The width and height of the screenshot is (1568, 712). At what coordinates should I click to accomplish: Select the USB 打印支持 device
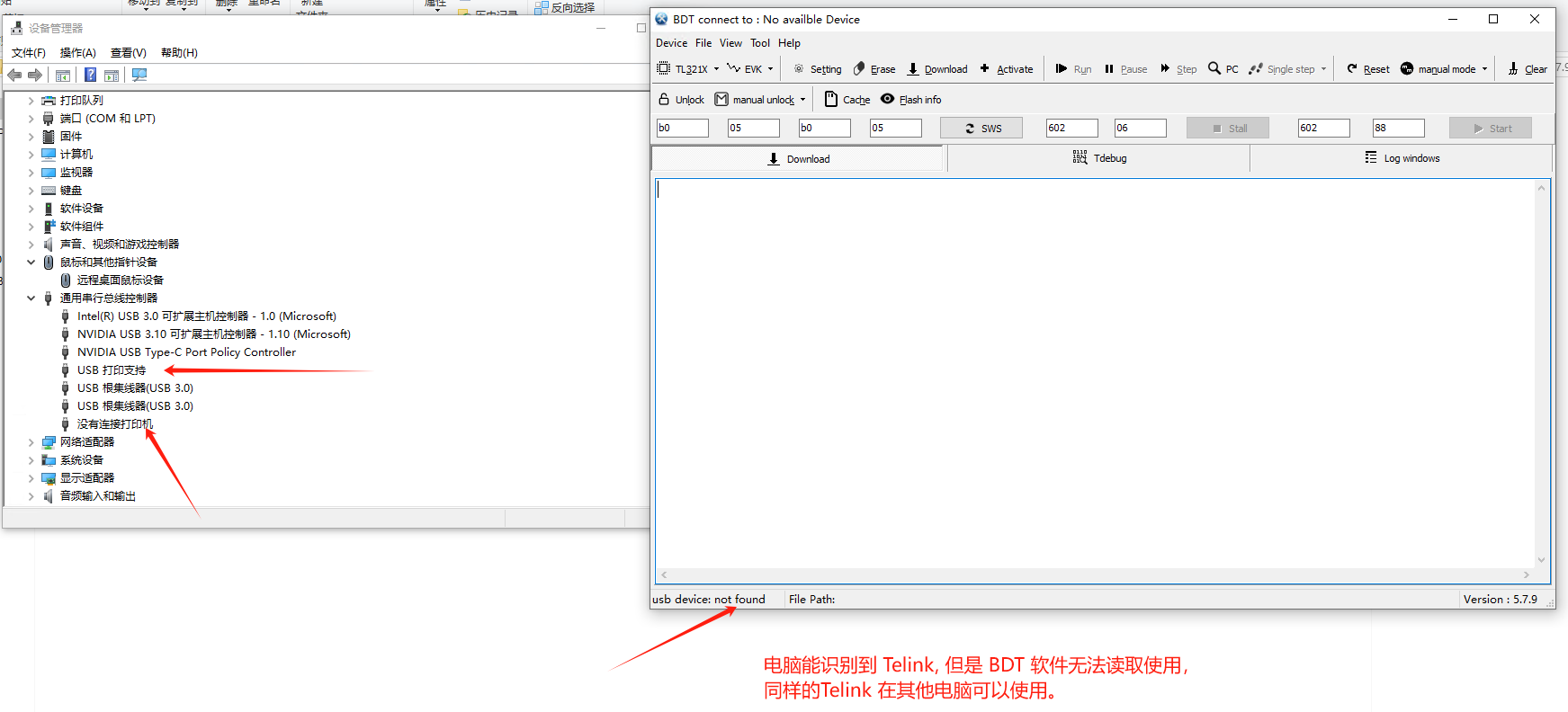(112, 370)
